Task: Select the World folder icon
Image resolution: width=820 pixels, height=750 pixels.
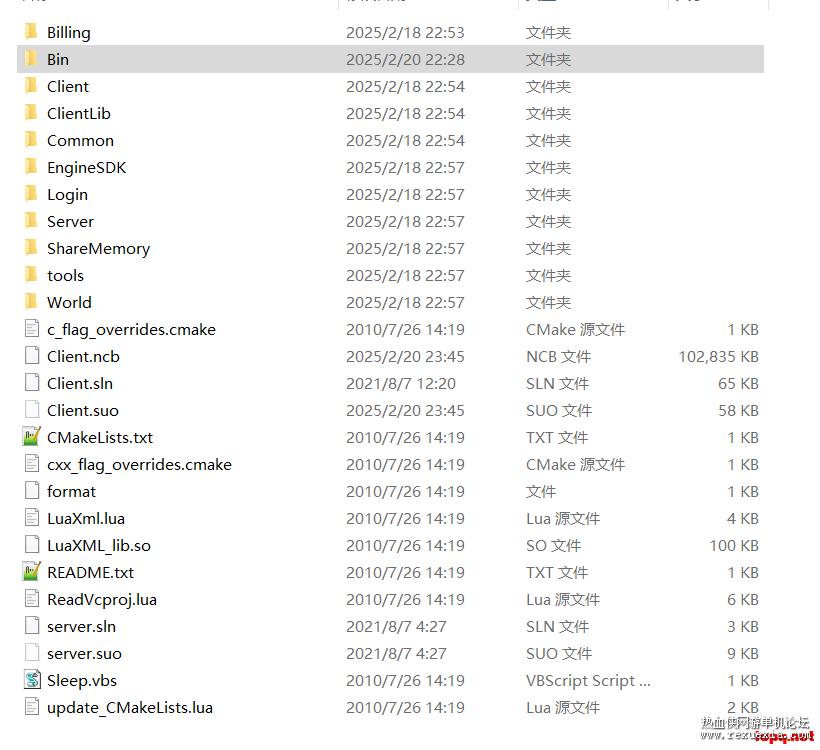Action: [x=31, y=302]
